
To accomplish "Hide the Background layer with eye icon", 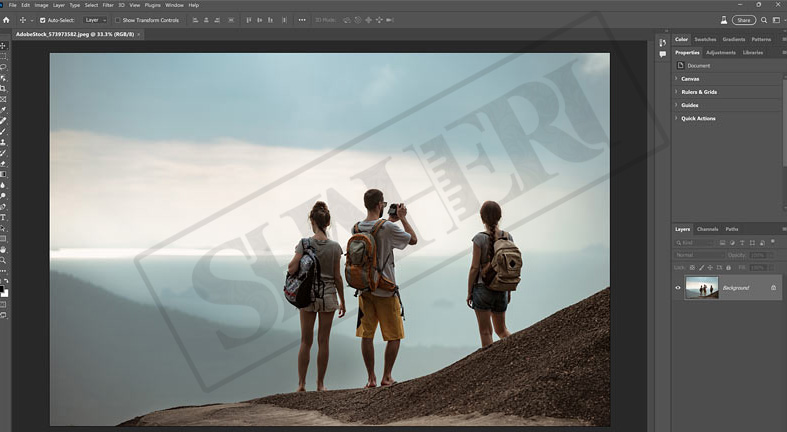I will tap(678, 288).
